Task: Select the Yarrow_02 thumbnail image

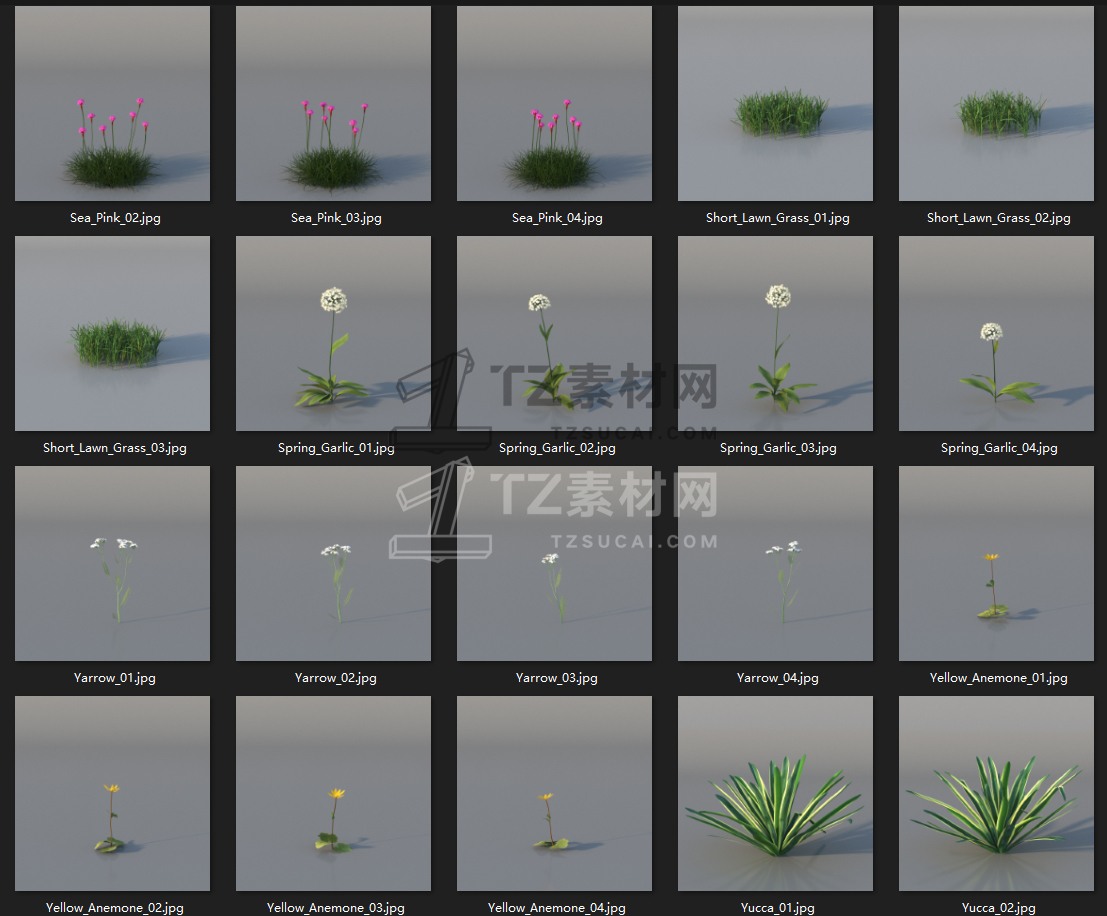Action: click(x=333, y=564)
